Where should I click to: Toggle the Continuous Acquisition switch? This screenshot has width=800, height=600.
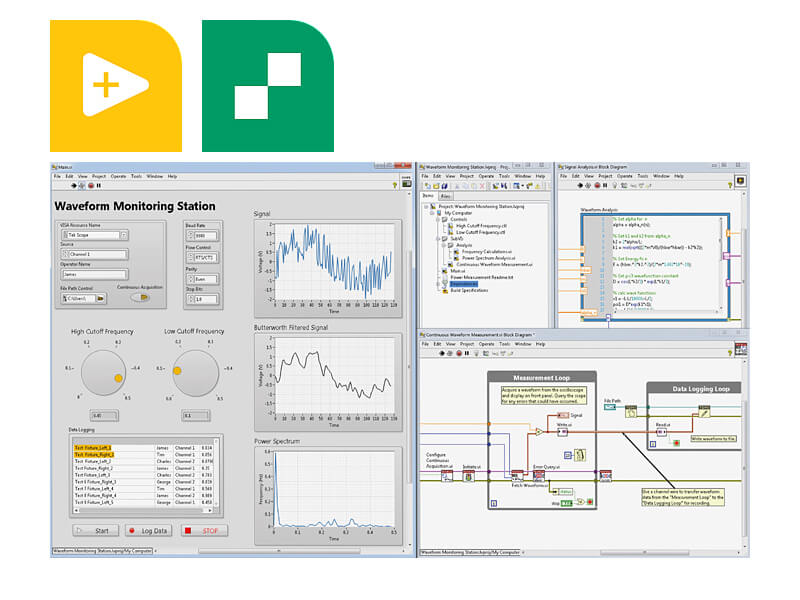[140, 297]
